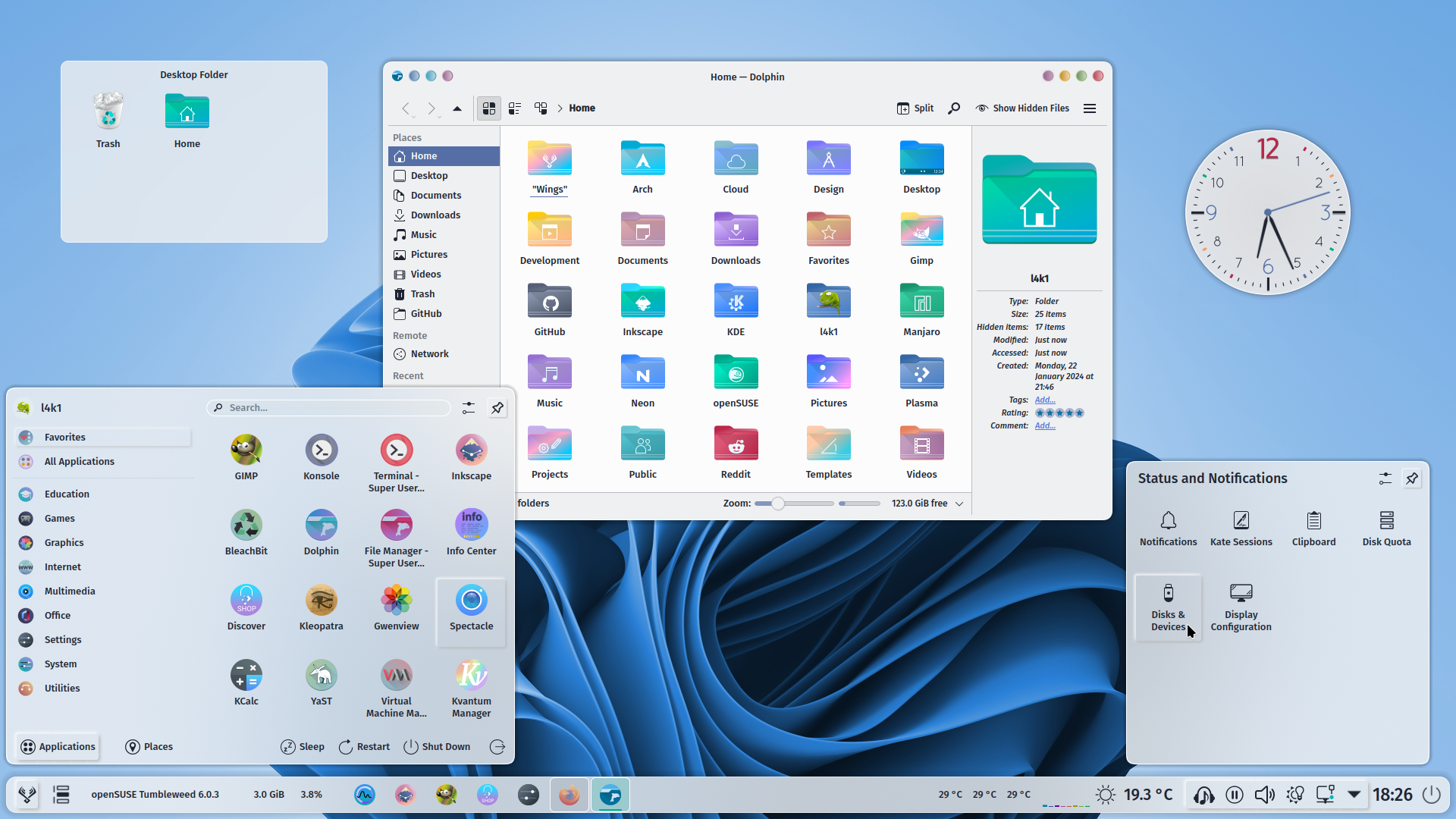Screen dimensions: 1456x819
Task: Open the Multimedia category
Action: point(102,591)
